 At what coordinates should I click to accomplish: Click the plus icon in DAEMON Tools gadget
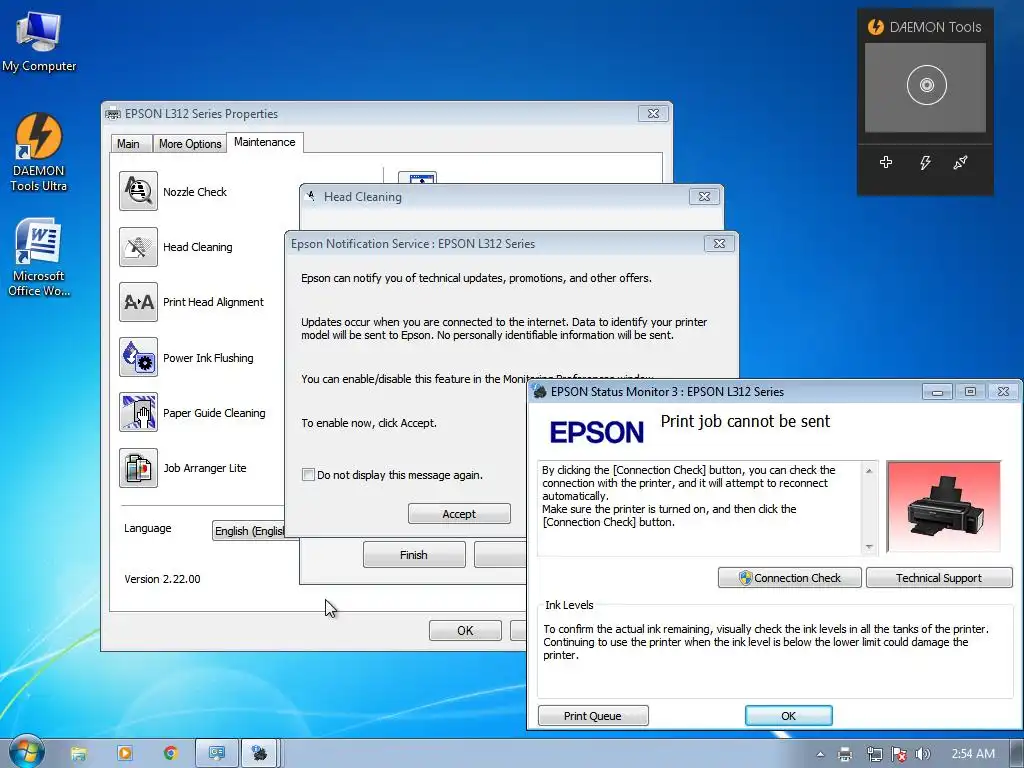click(x=886, y=162)
